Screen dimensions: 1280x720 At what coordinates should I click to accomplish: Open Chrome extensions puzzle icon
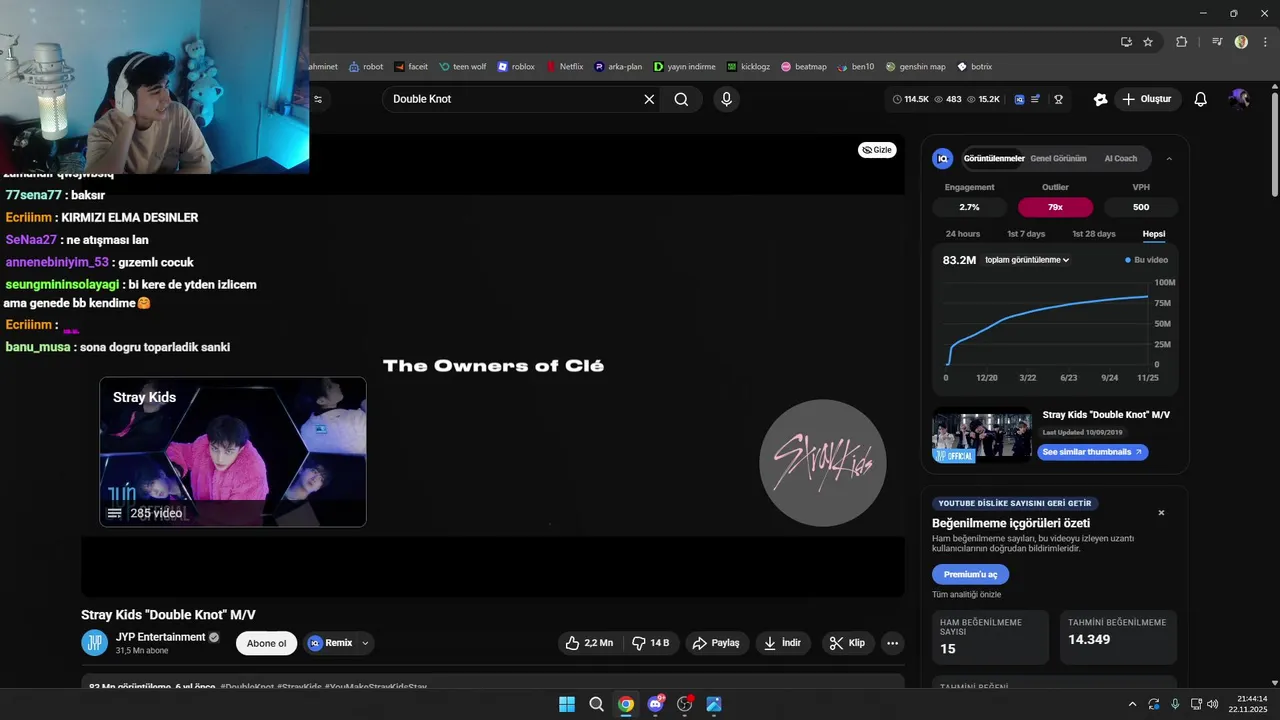pos(1181,42)
